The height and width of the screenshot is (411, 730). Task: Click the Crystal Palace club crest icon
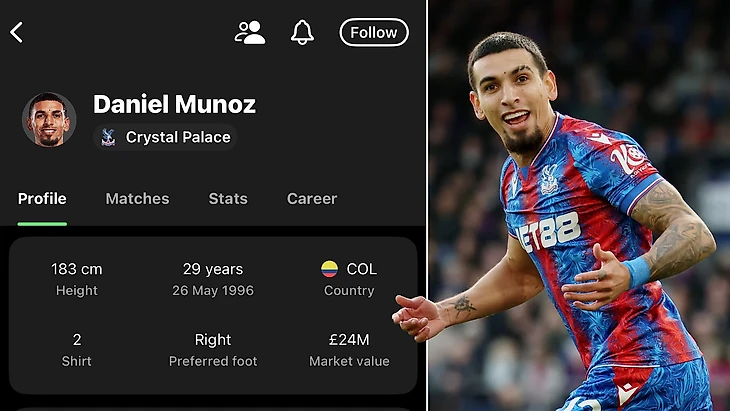[x=108, y=138]
